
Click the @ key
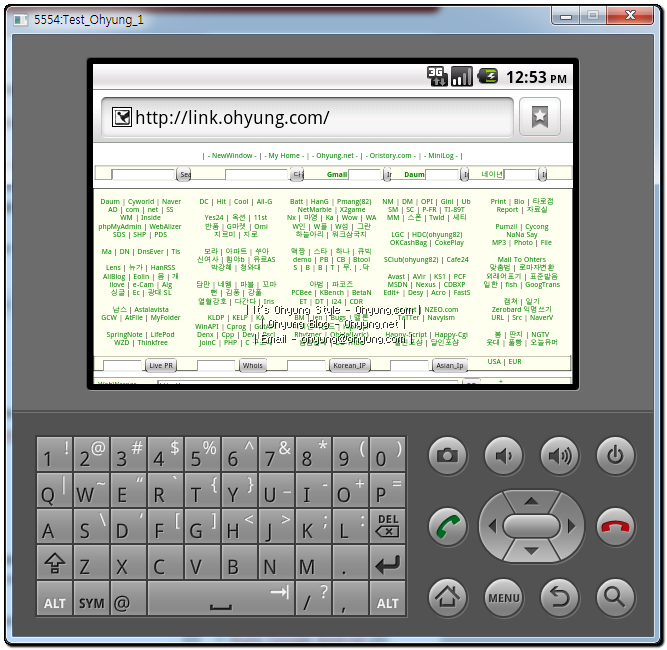tap(128, 599)
